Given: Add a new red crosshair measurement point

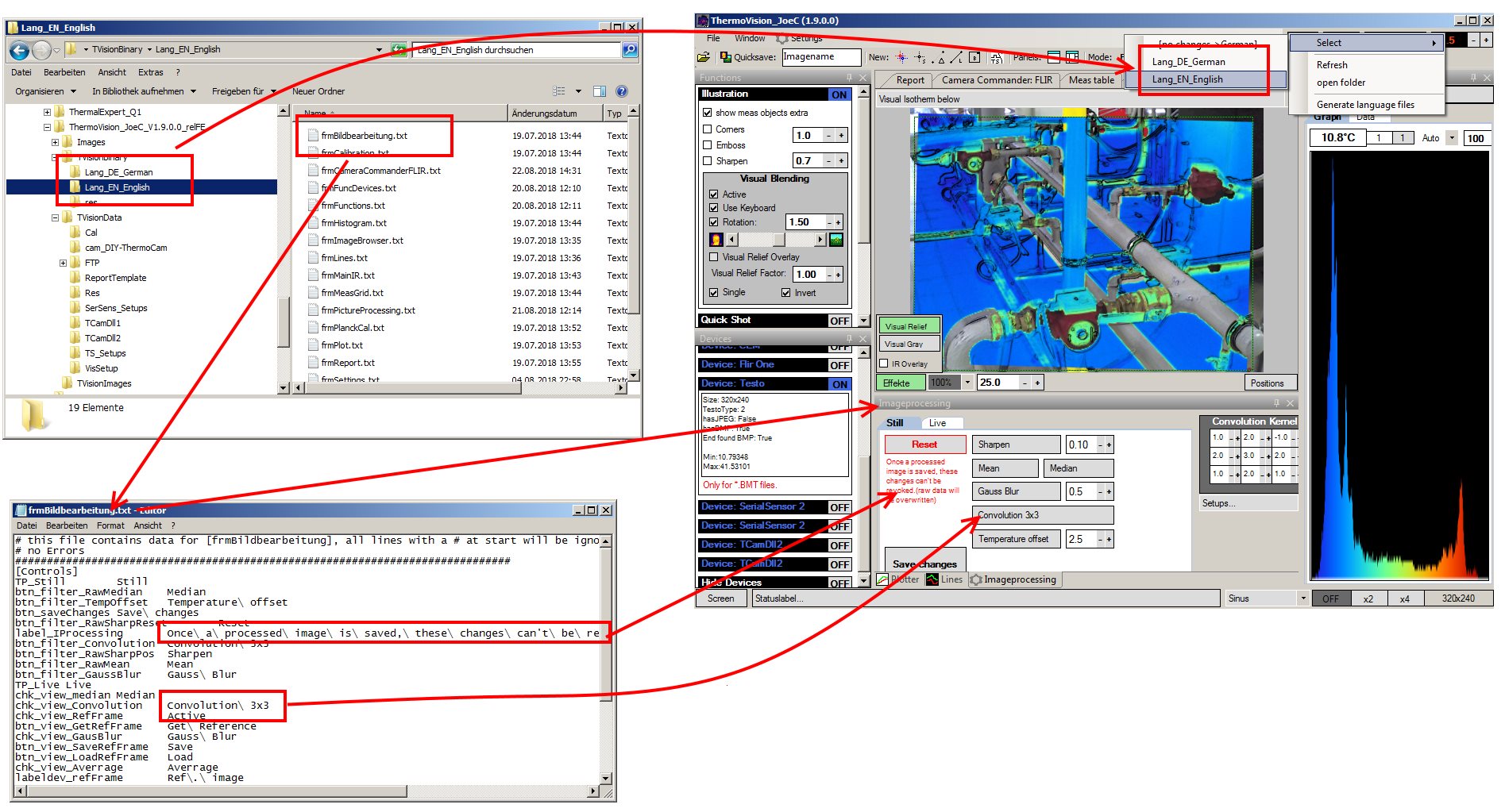Looking at the screenshot, I should (x=901, y=57).
